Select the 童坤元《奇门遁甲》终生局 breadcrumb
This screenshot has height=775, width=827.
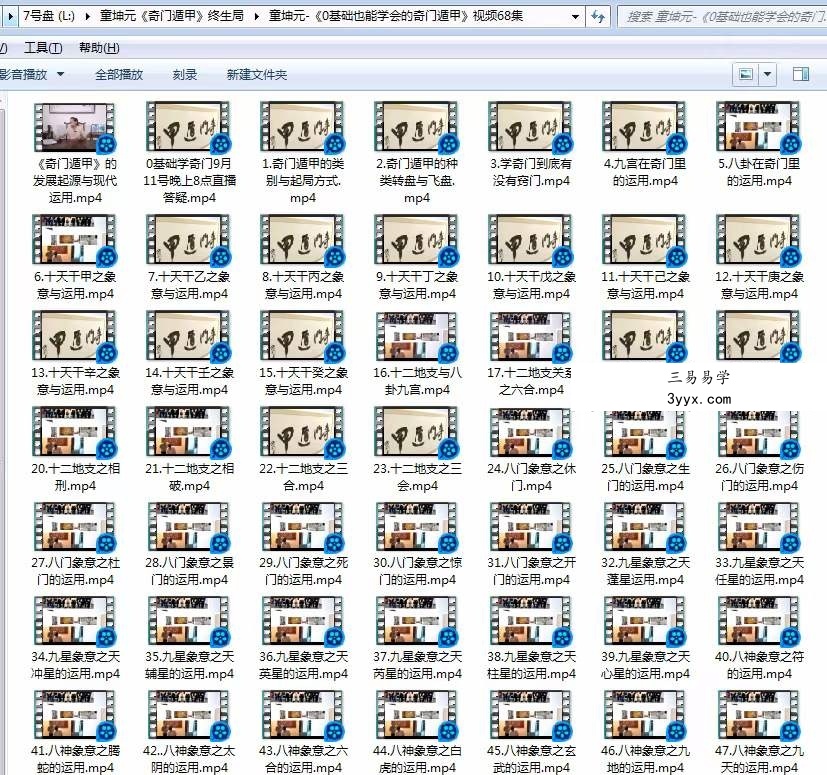[x=172, y=16]
